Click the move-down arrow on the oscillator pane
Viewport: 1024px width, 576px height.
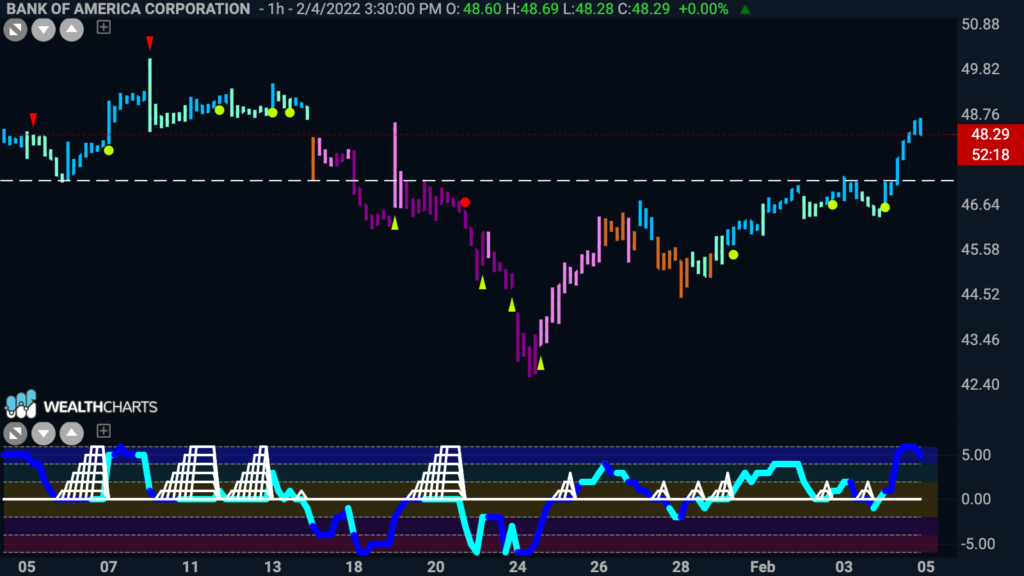[43, 433]
